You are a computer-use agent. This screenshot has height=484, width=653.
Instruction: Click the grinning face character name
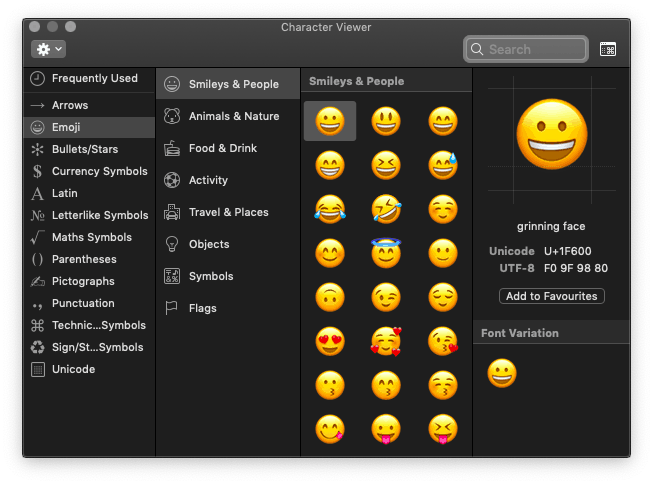(x=551, y=227)
